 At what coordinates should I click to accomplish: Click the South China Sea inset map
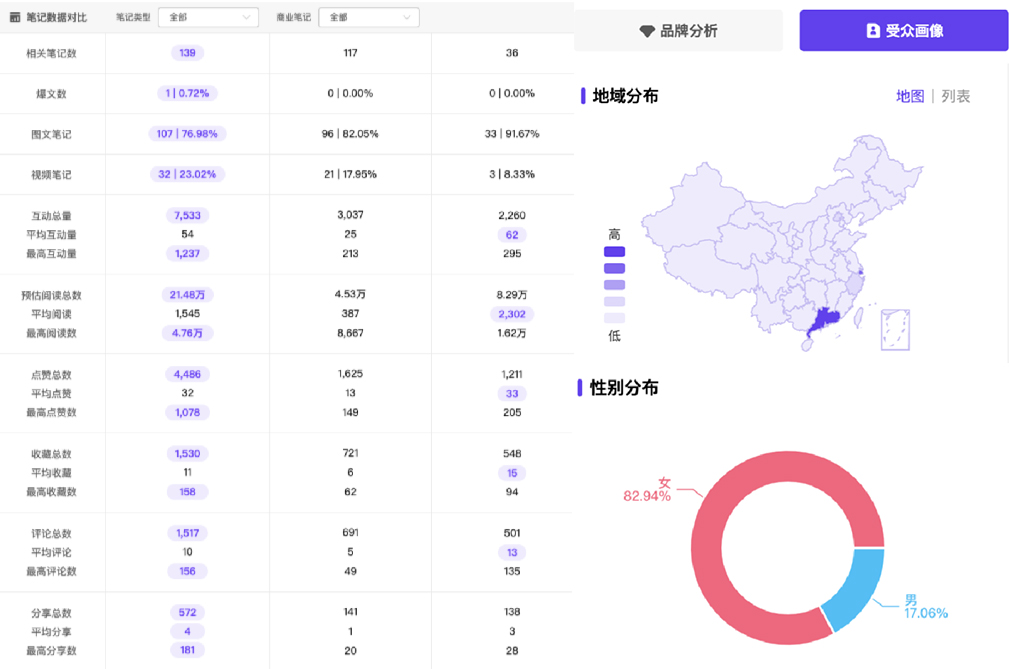tap(895, 329)
